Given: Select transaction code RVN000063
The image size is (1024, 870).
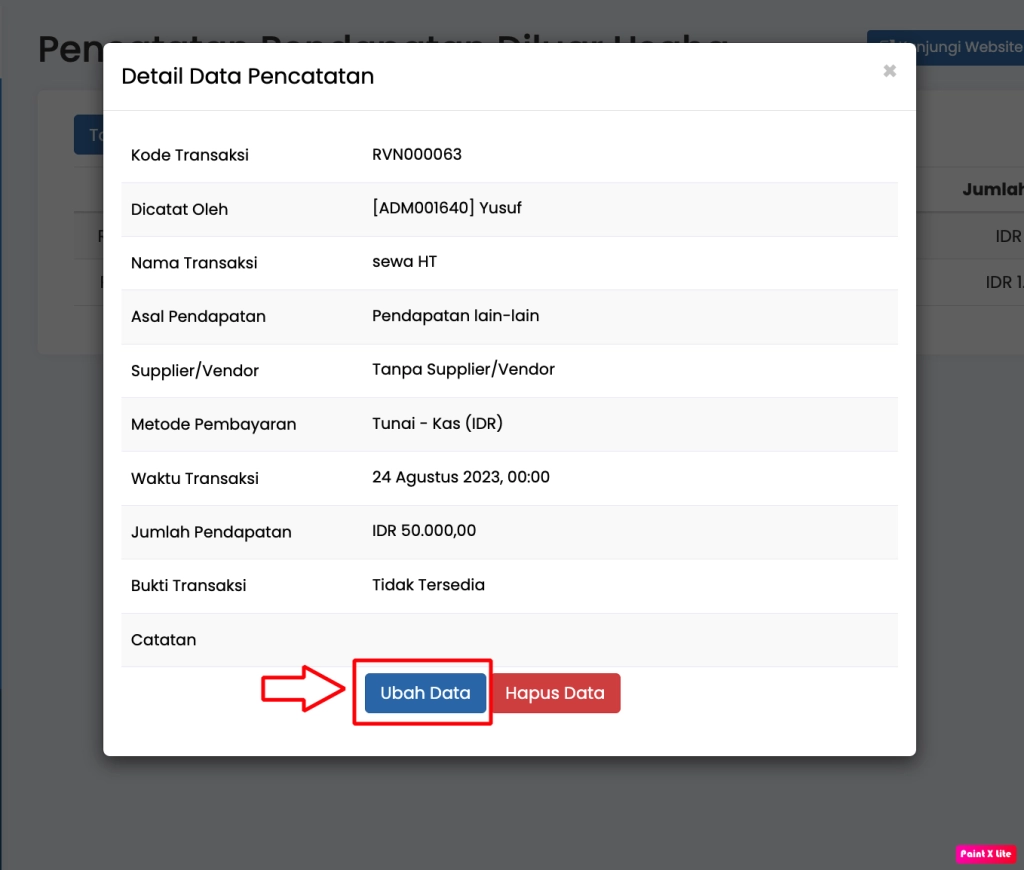Looking at the screenshot, I should coord(416,155).
